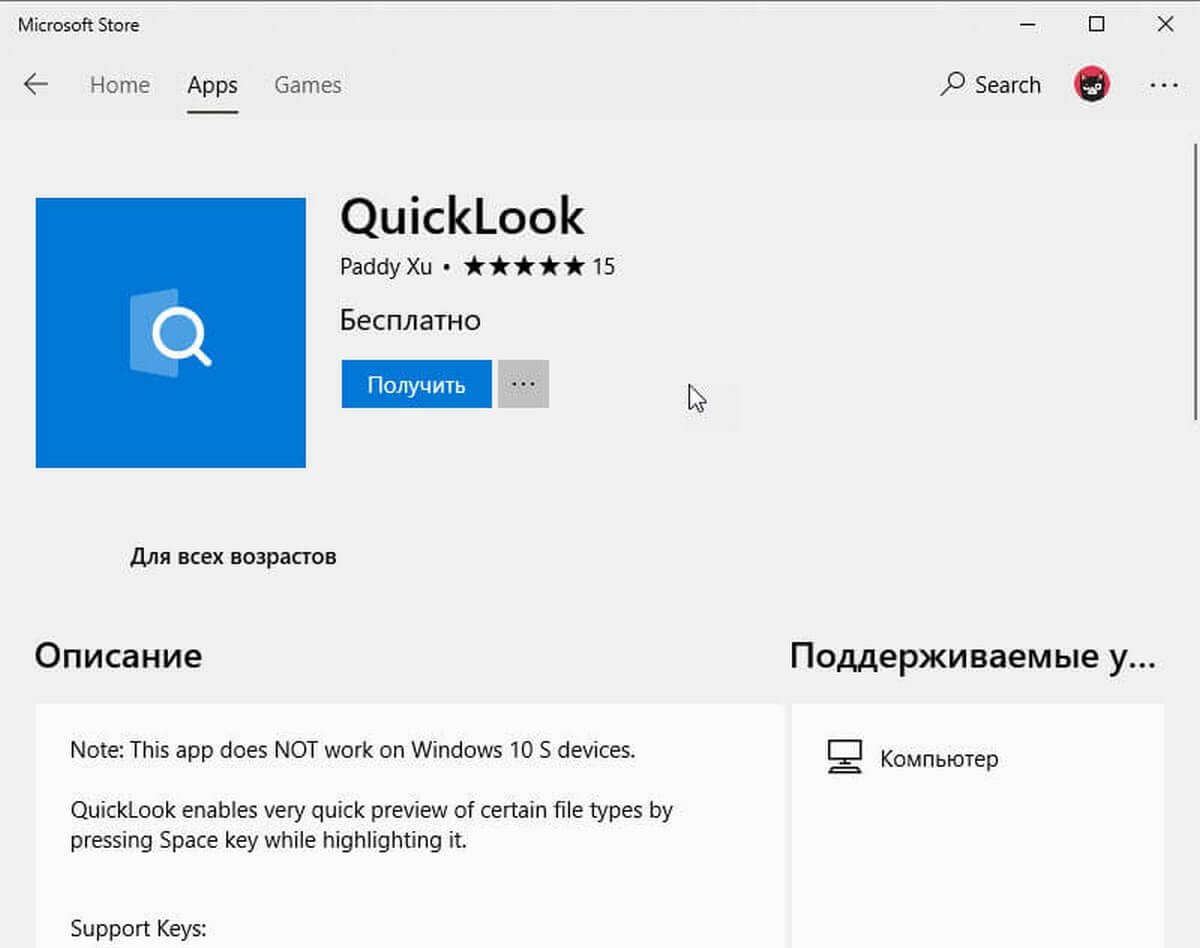Click the Поддерживаемые heading
Viewport: 1200px width, 948px height.
click(973, 657)
